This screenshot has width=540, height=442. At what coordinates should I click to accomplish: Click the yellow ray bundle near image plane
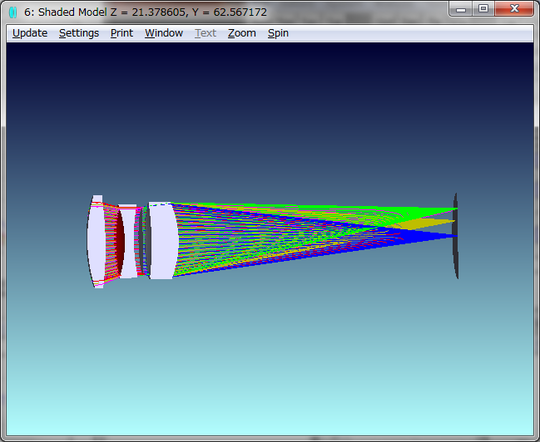coord(427,224)
